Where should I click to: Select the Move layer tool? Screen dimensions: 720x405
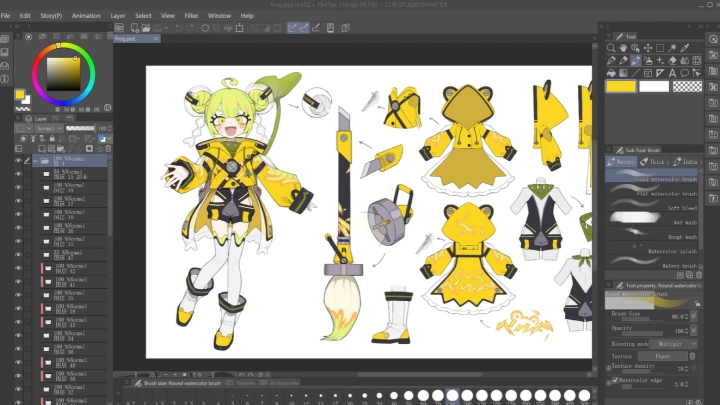click(647, 48)
